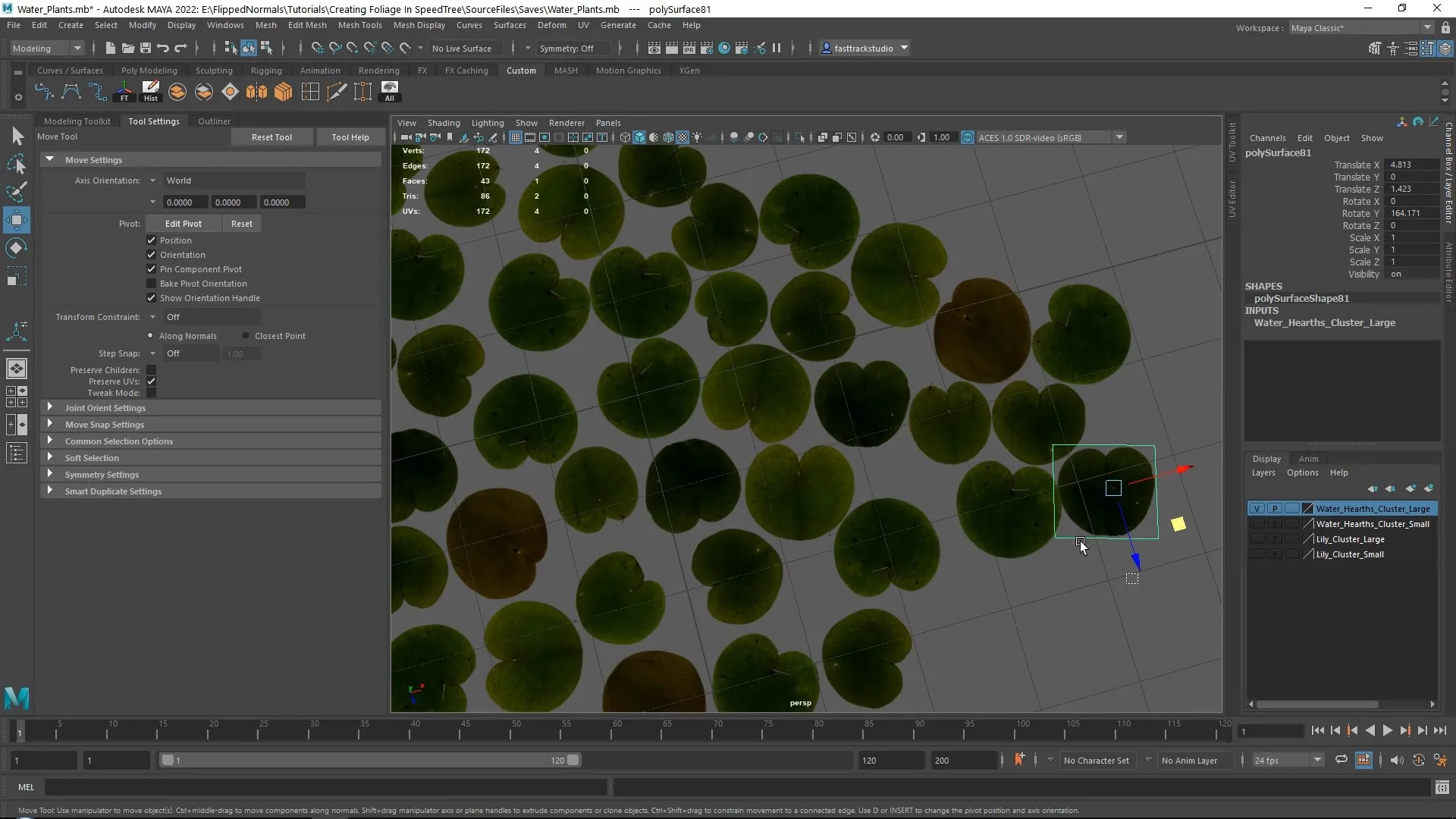Select the Paint Selection tool
The width and height of the screenshot is (1456, 819).
(17, 192)
